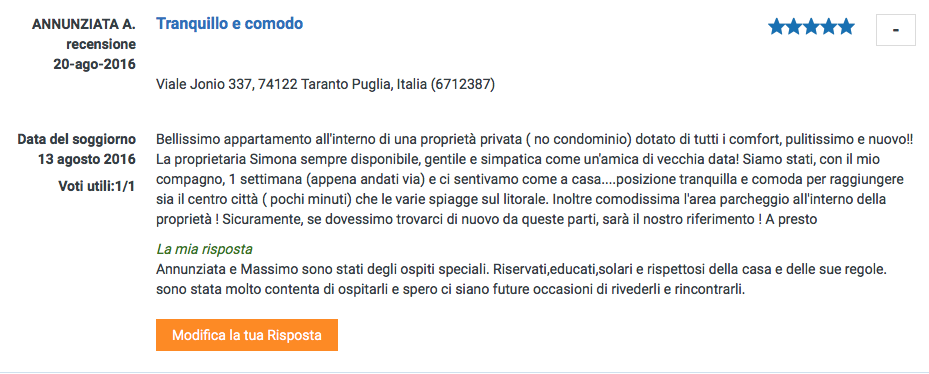Click the fourth rating star
This screenshot has width=929, height=374.
[x=828, y=27]
